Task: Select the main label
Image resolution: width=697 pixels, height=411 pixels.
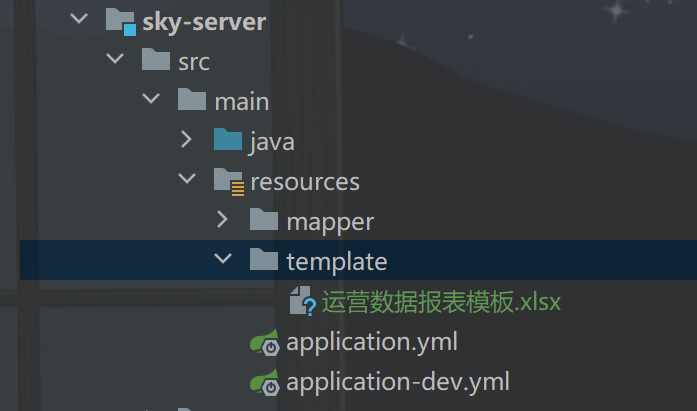Action: [x=242, y=102]
